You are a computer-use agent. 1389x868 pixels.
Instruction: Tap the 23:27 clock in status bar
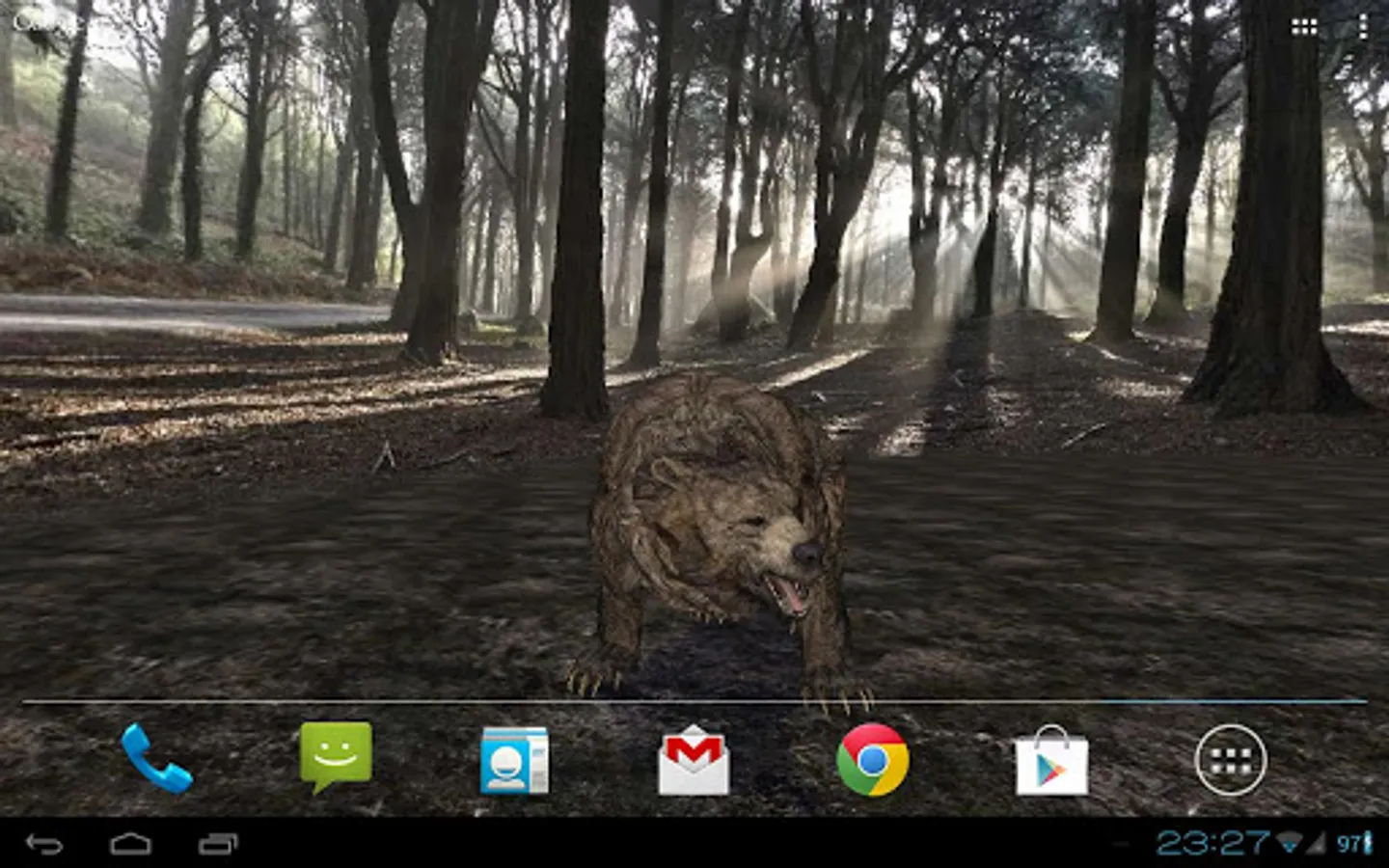pyautogui.click(x=1212, y=843)
